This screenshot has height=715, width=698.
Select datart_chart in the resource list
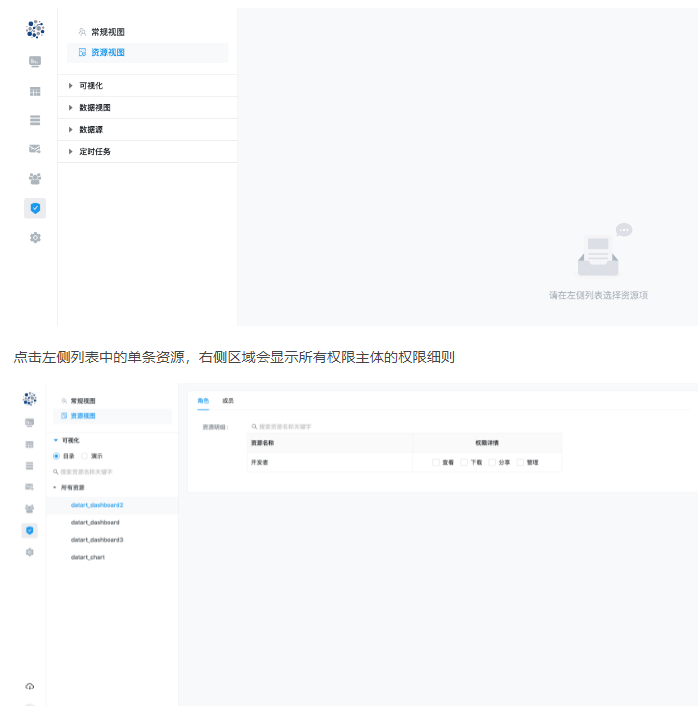[88, 557]
